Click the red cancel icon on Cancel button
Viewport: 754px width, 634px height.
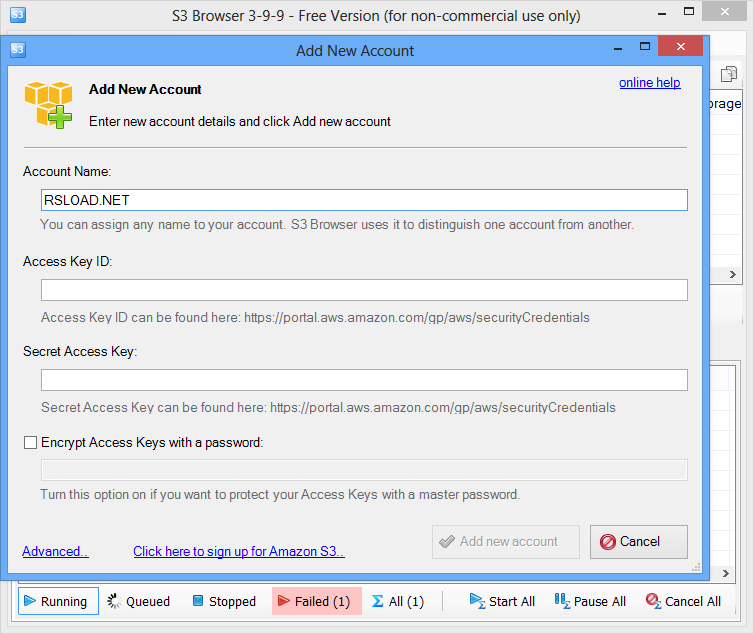(607, 542)
